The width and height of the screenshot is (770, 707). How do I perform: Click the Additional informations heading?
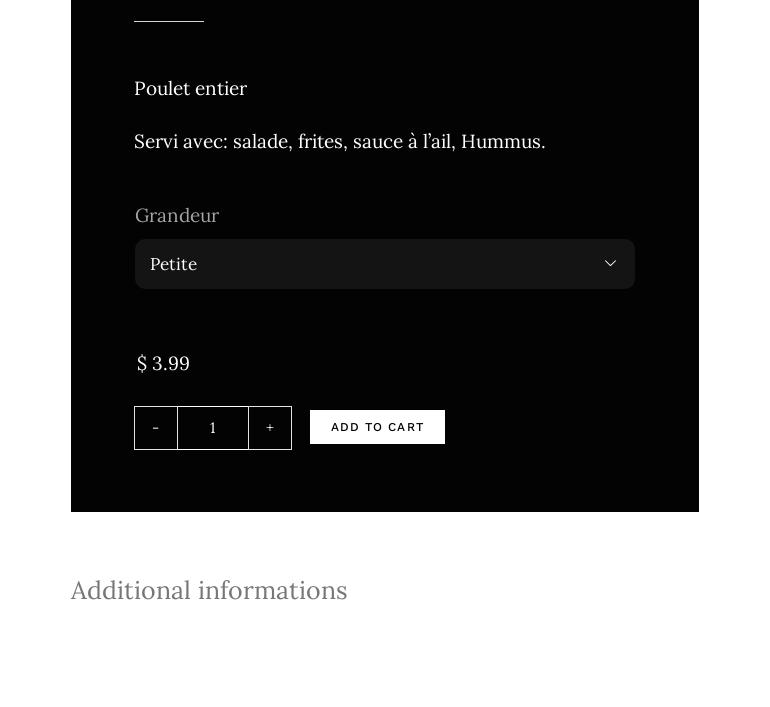click(x=209, y=591)
